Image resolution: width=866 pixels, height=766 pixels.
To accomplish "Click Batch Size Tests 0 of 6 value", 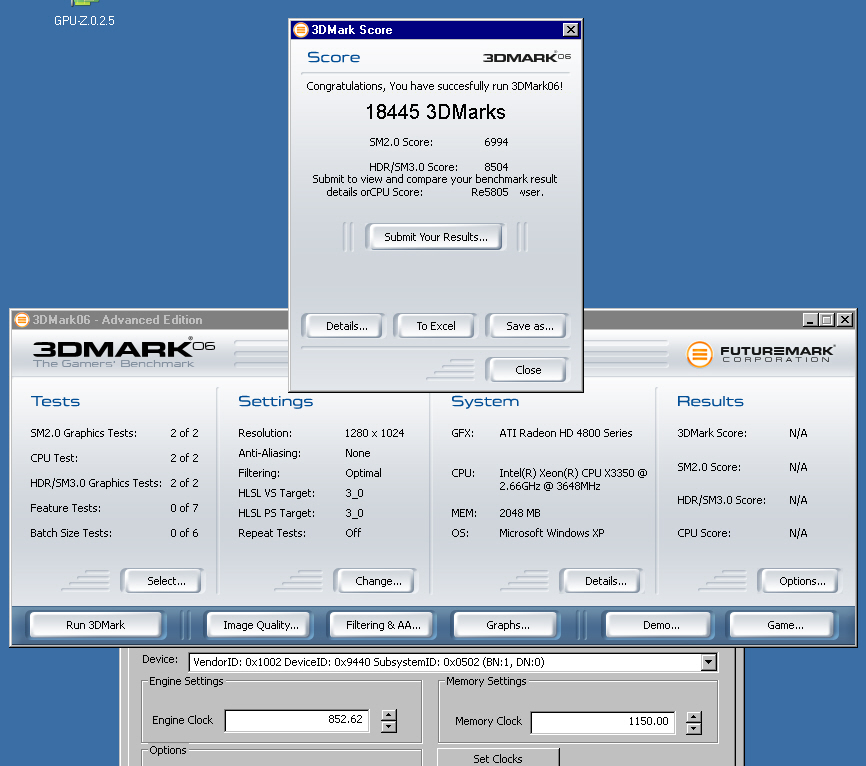I will coord(184,533).
